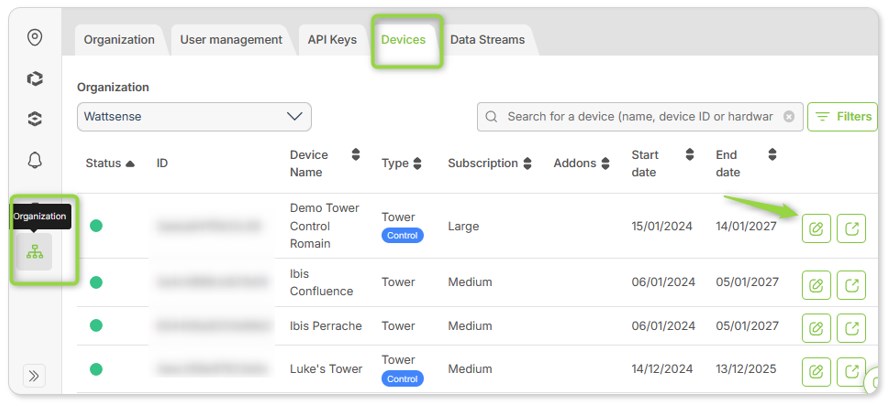Sort table by Subscription arrows

(527, 163)
